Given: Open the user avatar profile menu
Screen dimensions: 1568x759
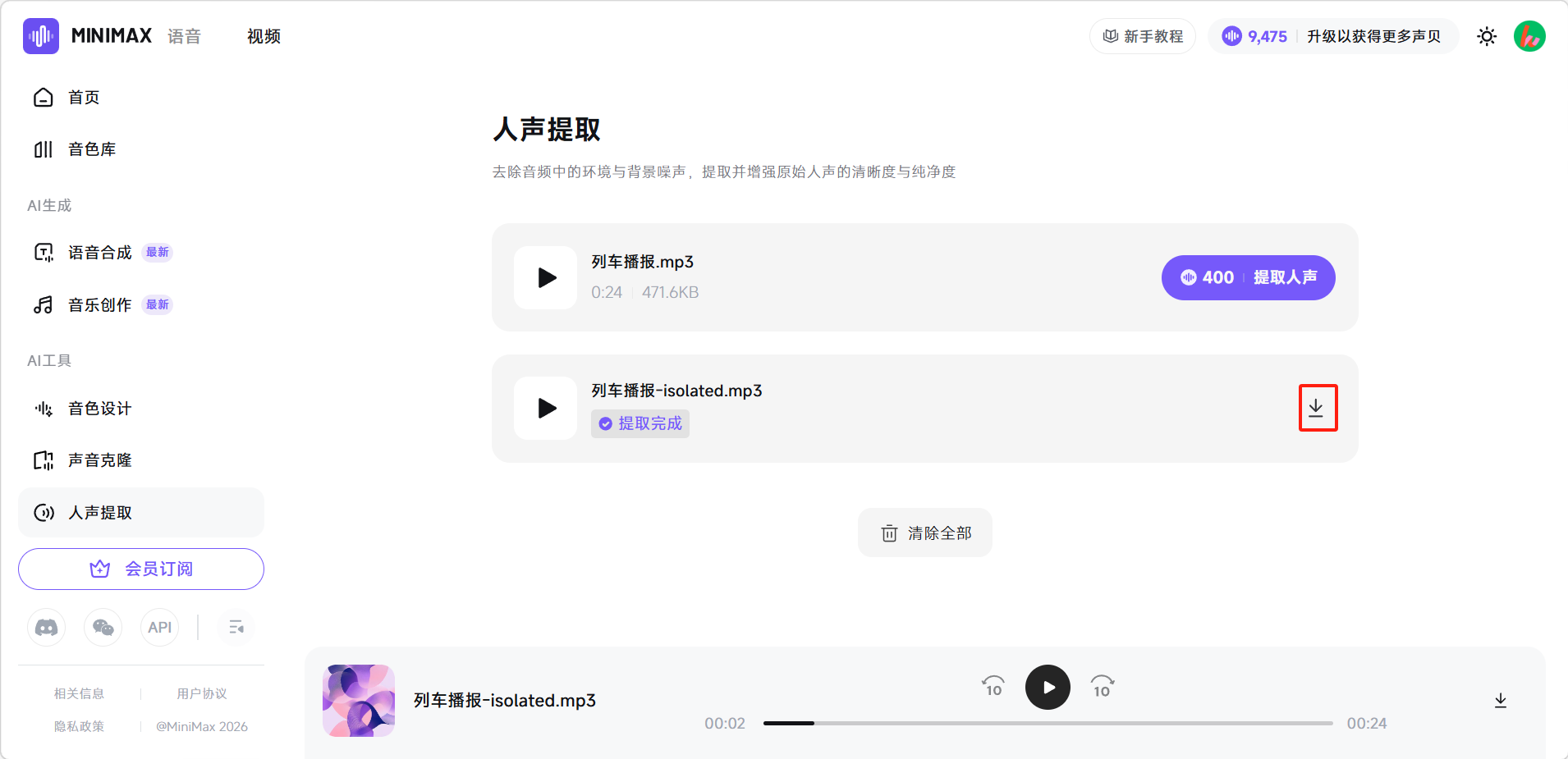Looking at the screenshot, I should point(1529,37).
